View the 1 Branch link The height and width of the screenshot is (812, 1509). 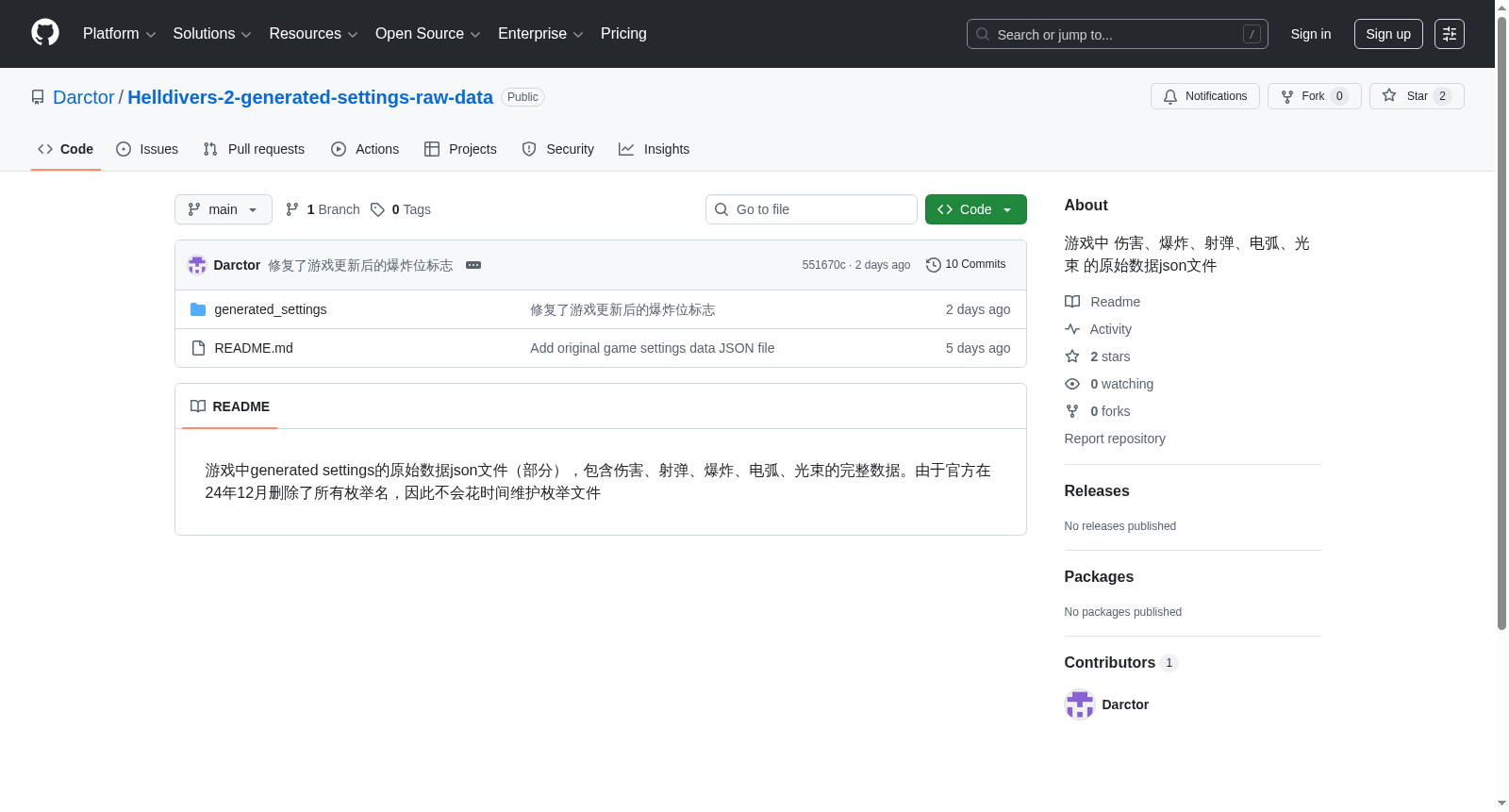[323, 209]
